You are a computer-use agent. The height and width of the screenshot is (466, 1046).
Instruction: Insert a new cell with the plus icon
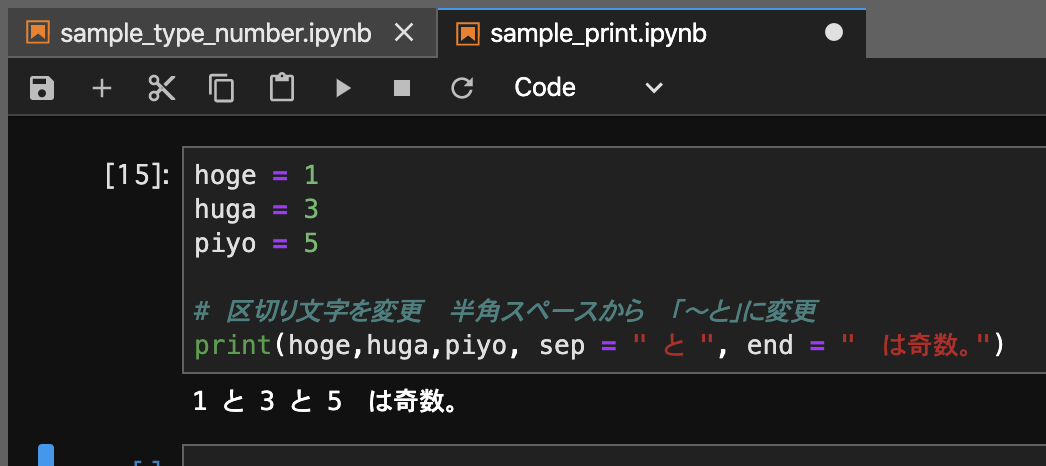point(101,88)
